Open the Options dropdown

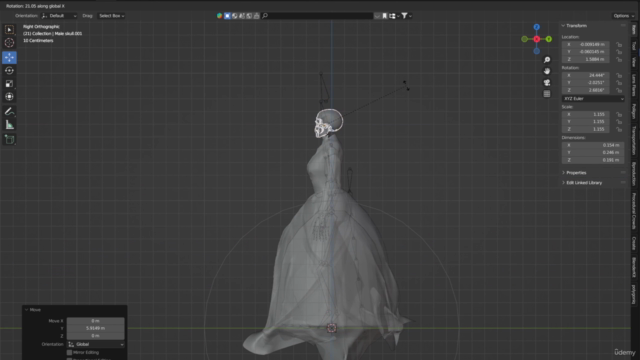pyautogui.click(x=623, y=16)
